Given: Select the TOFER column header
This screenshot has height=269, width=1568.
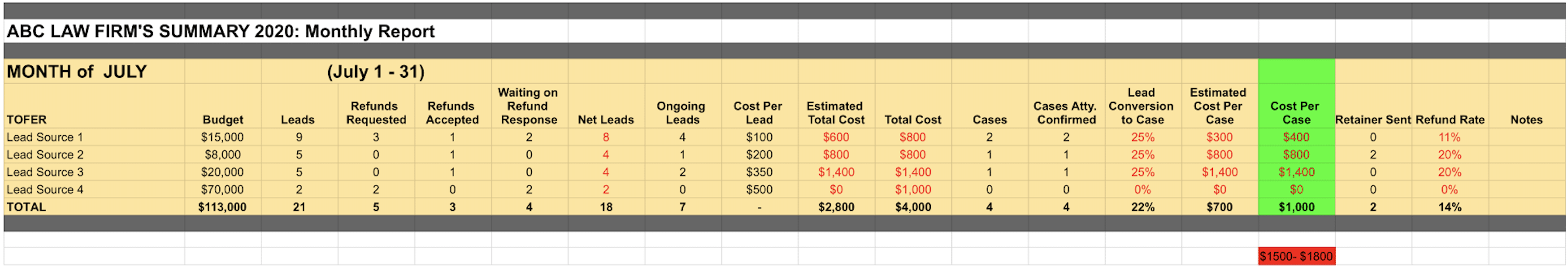Looking at the screenshot, I should pos(27,120).
